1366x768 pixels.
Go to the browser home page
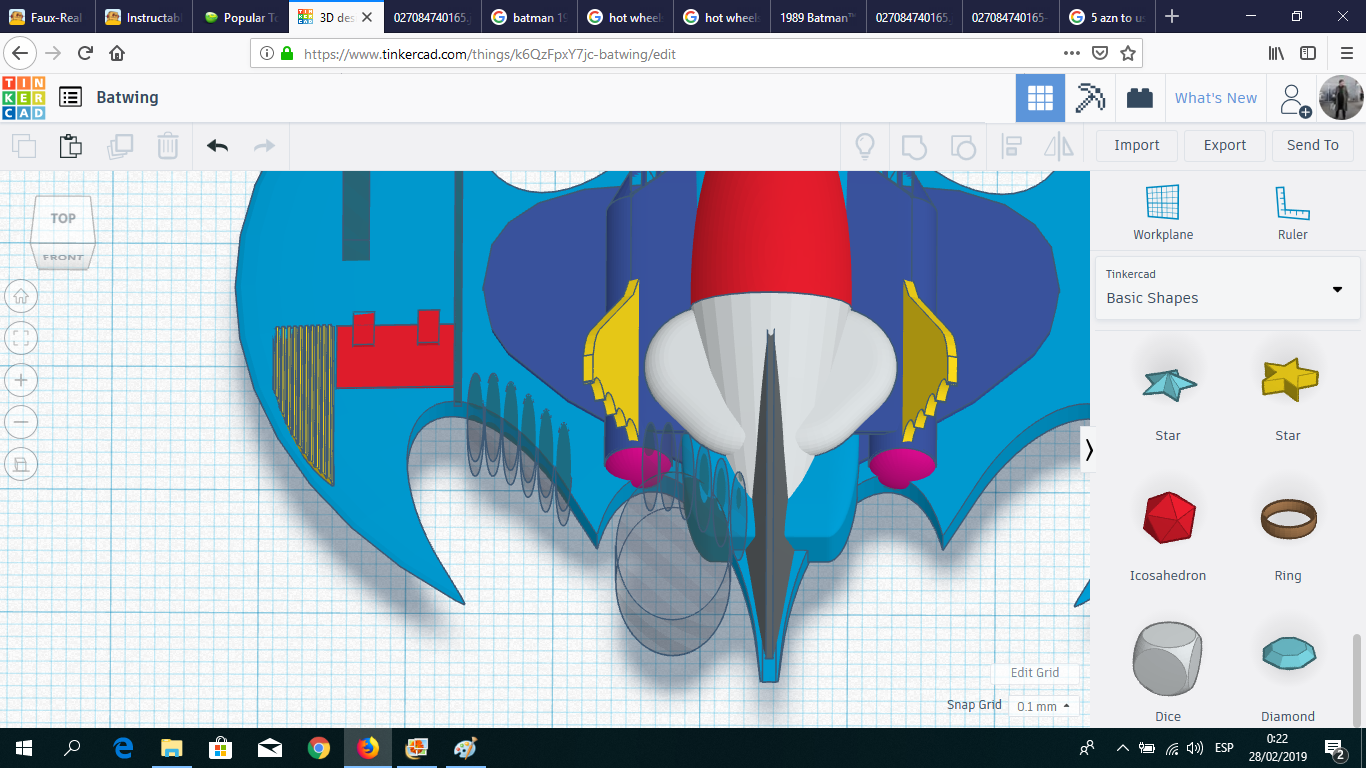coord(117,54)
